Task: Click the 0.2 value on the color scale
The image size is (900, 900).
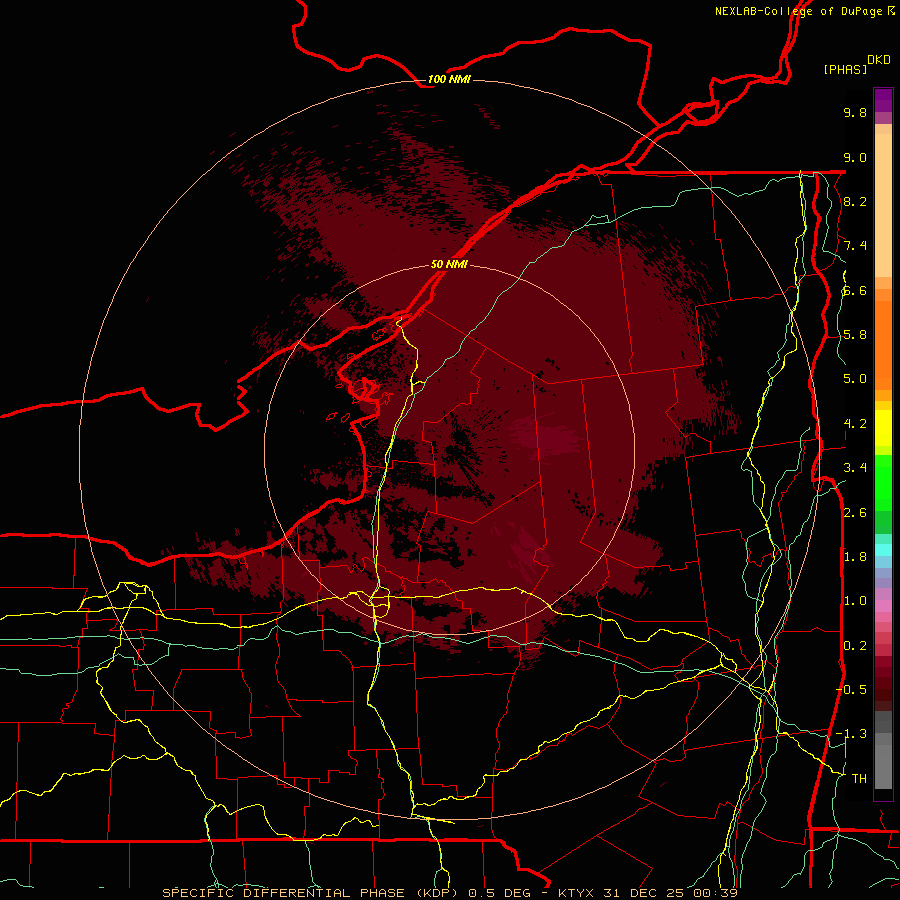Action: tap(855, 646)
